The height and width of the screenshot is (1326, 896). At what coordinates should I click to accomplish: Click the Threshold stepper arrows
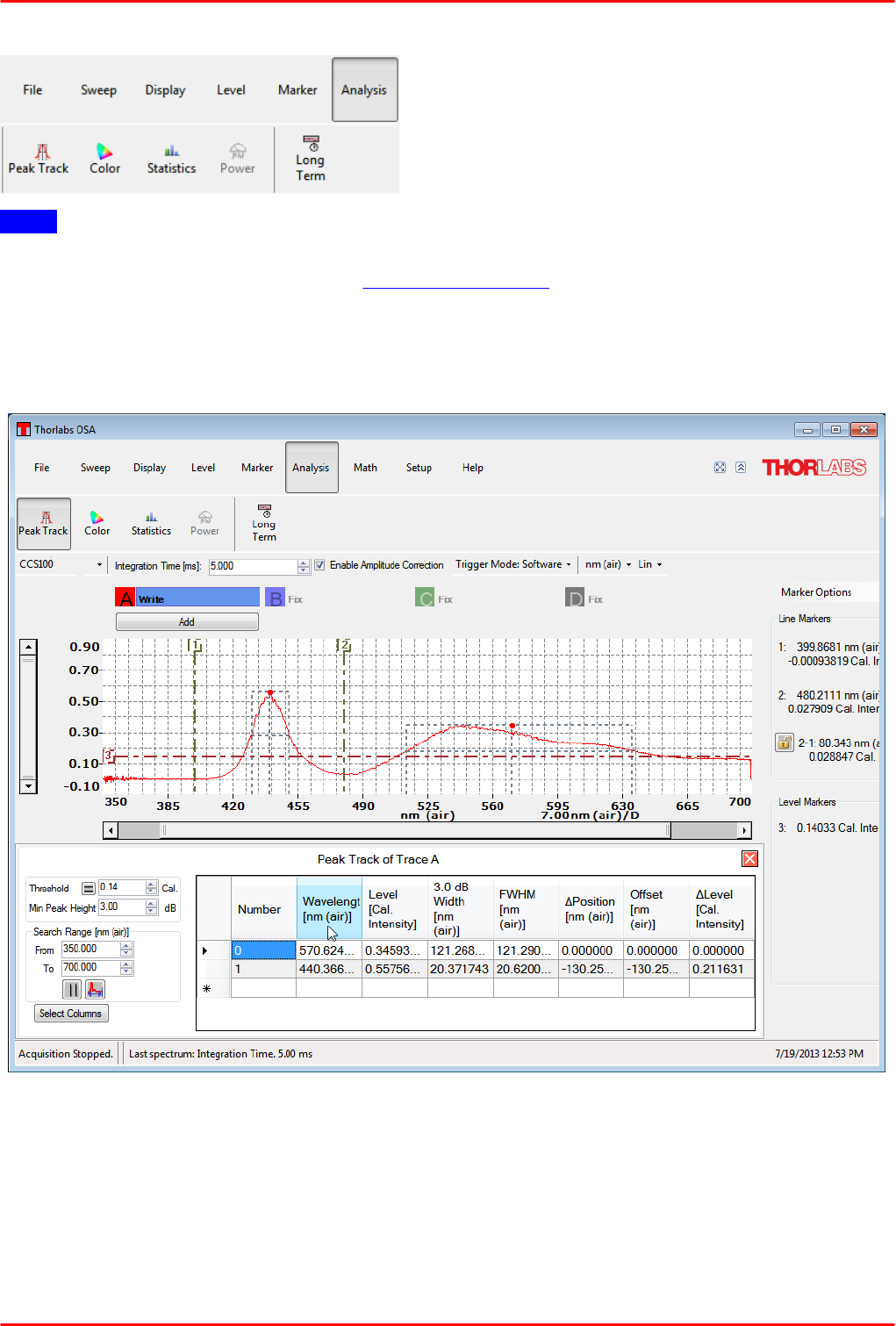[x=152, y=887]
